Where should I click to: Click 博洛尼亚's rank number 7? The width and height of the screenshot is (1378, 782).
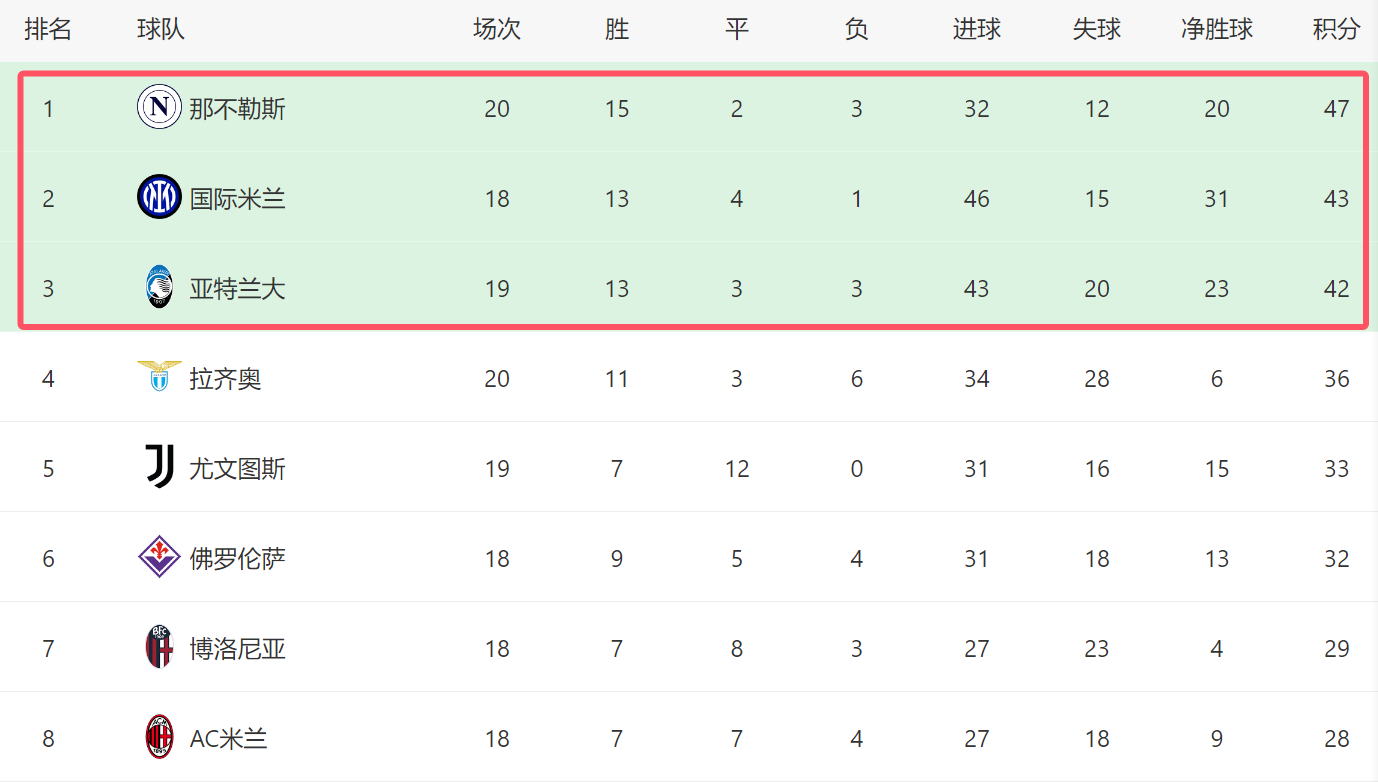(48, 649)
